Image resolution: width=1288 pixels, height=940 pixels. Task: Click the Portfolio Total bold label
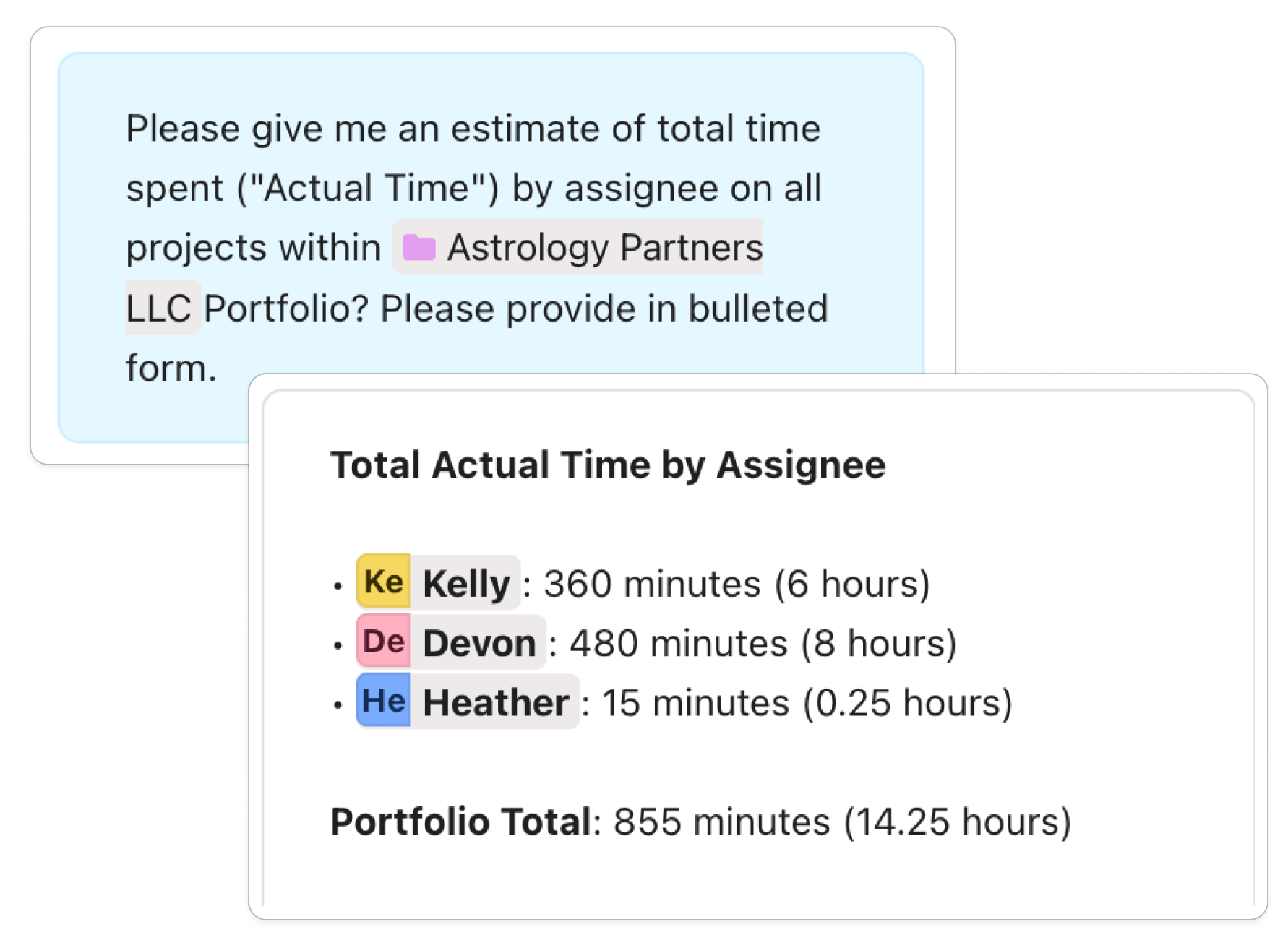tap(461, 822)
